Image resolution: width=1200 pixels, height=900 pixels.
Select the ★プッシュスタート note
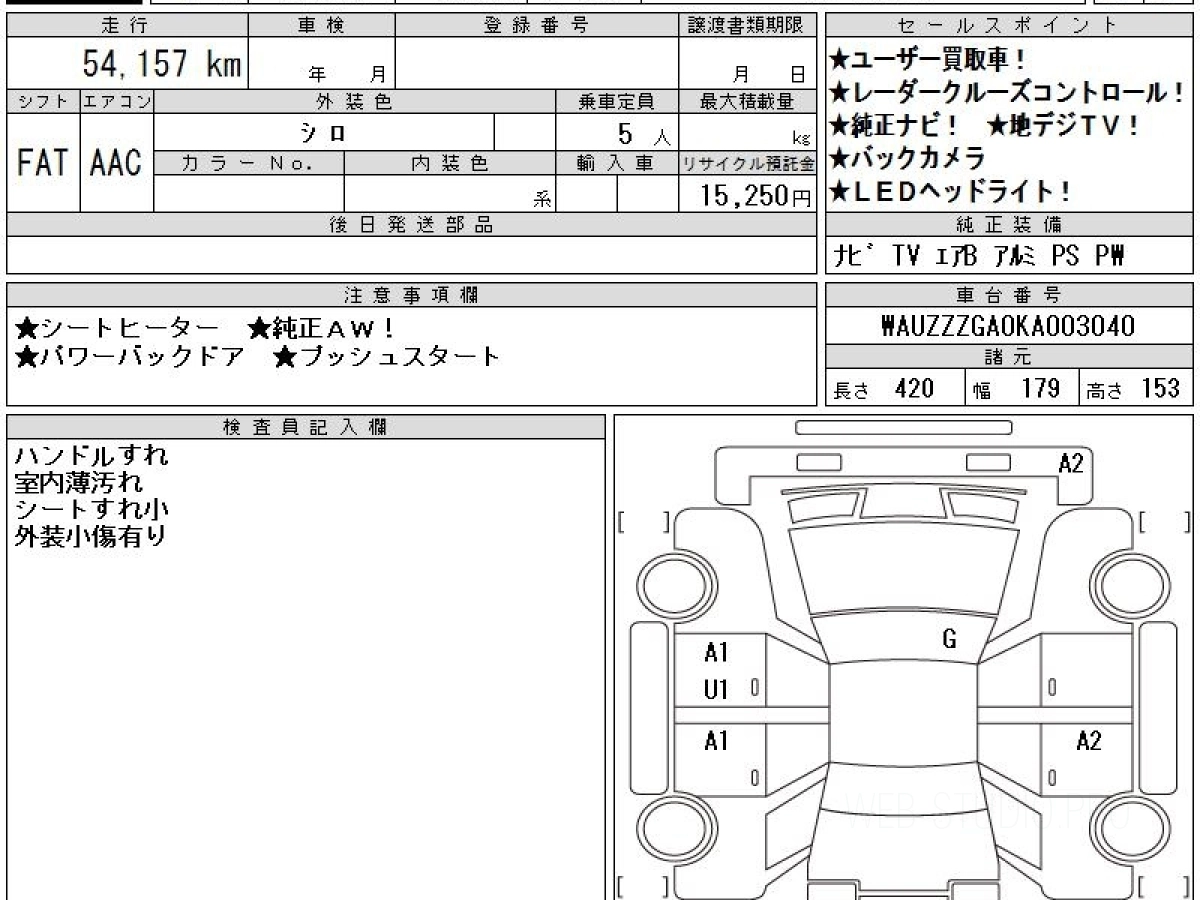coord(386,356)
